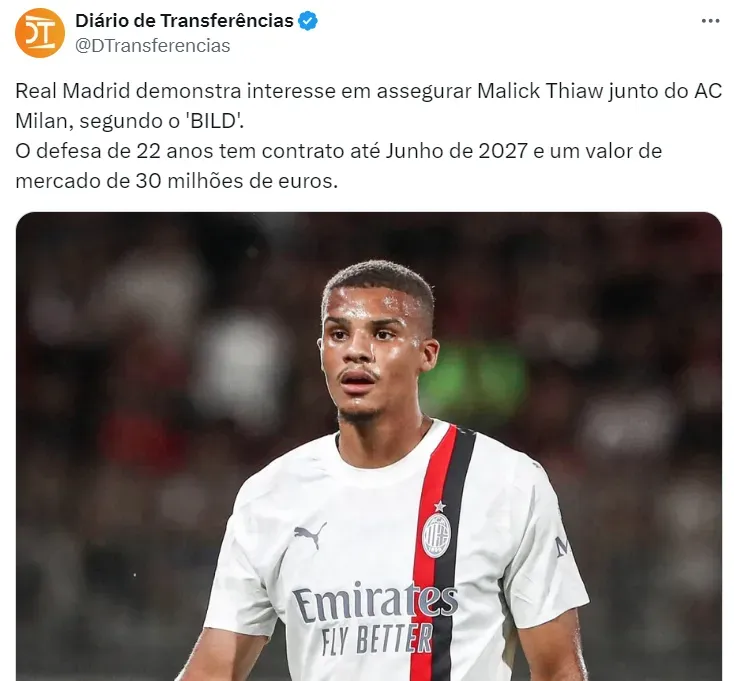
Task: Visit the @DTransferencias handle link
Action: pos(153,46)
